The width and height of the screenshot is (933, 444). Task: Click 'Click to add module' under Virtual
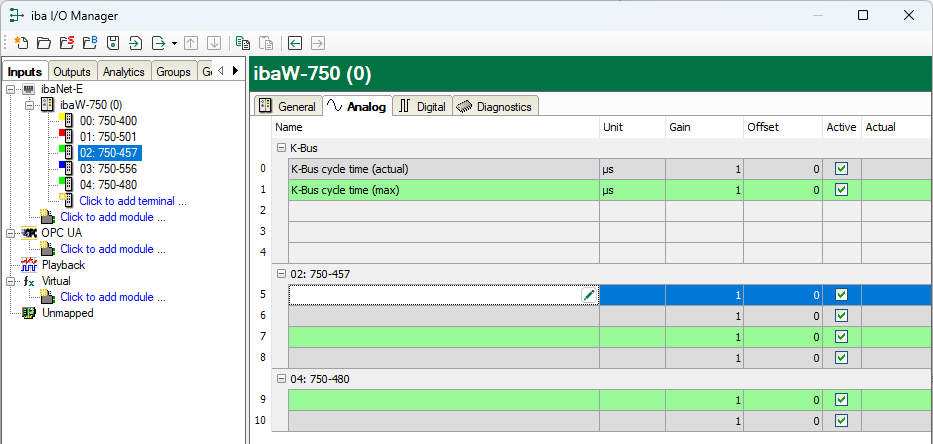(x=113, y=296)
